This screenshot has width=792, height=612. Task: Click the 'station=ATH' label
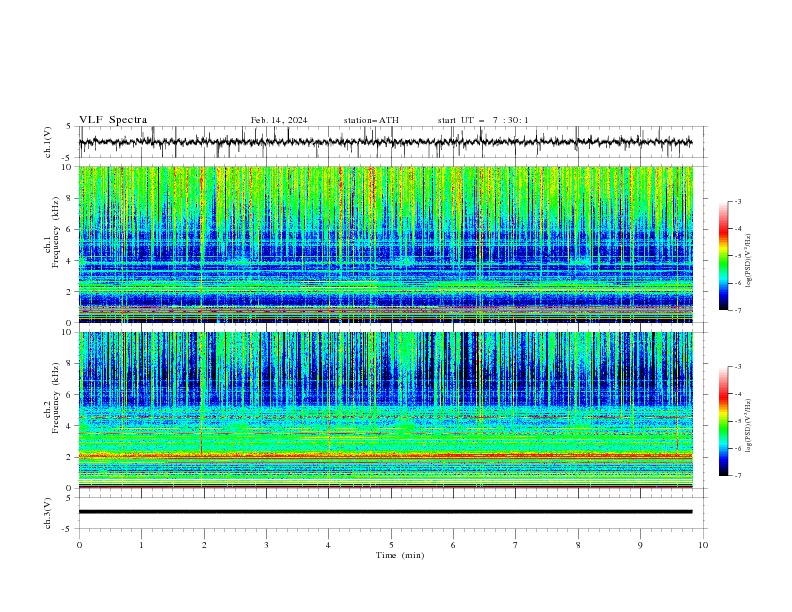[x=371, y=120]
